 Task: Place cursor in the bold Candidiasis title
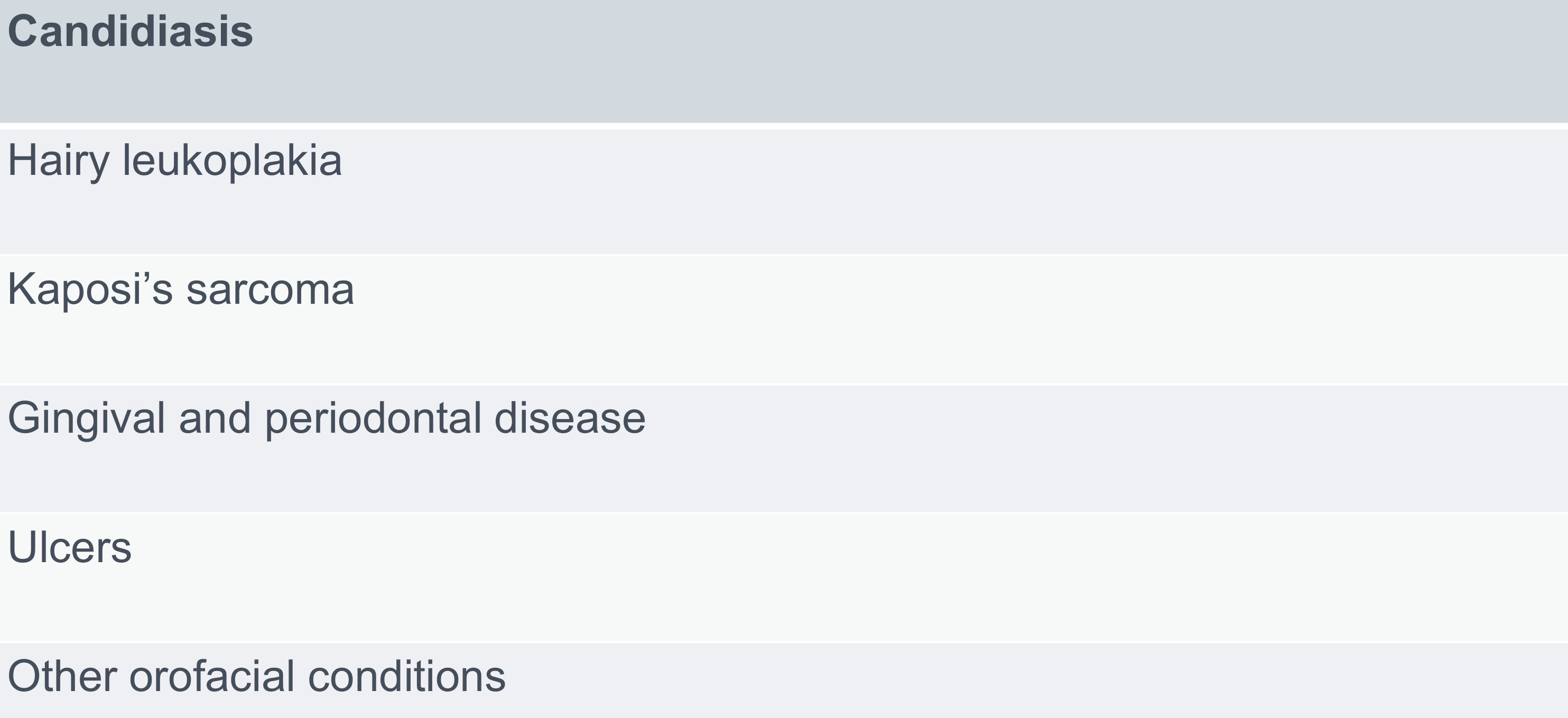click(x=130, y=31)
